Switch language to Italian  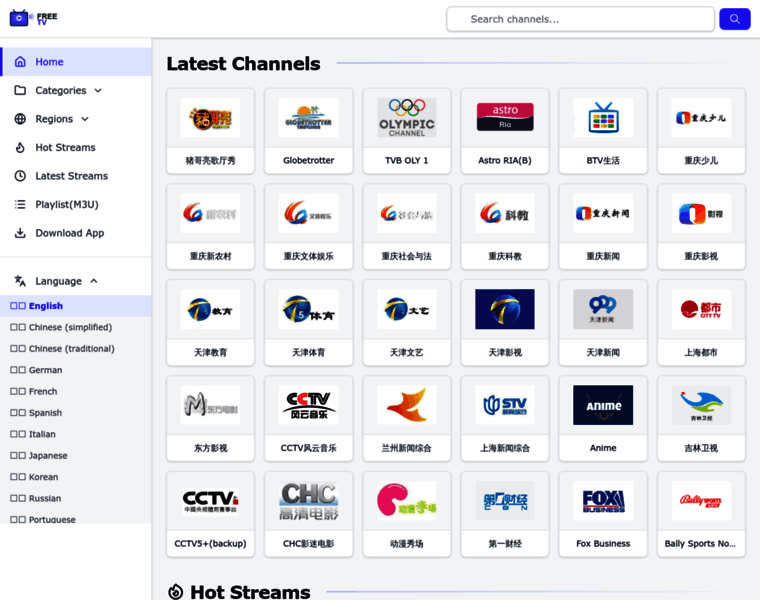pos(76,434)
